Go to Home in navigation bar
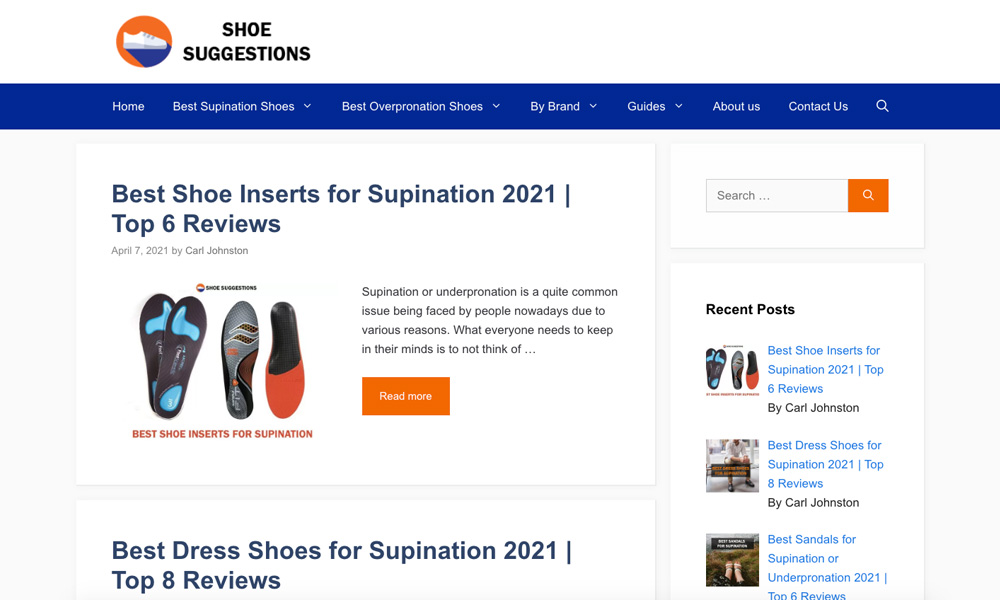Screen dimensions: 1000x600 (x=128, y=106)
